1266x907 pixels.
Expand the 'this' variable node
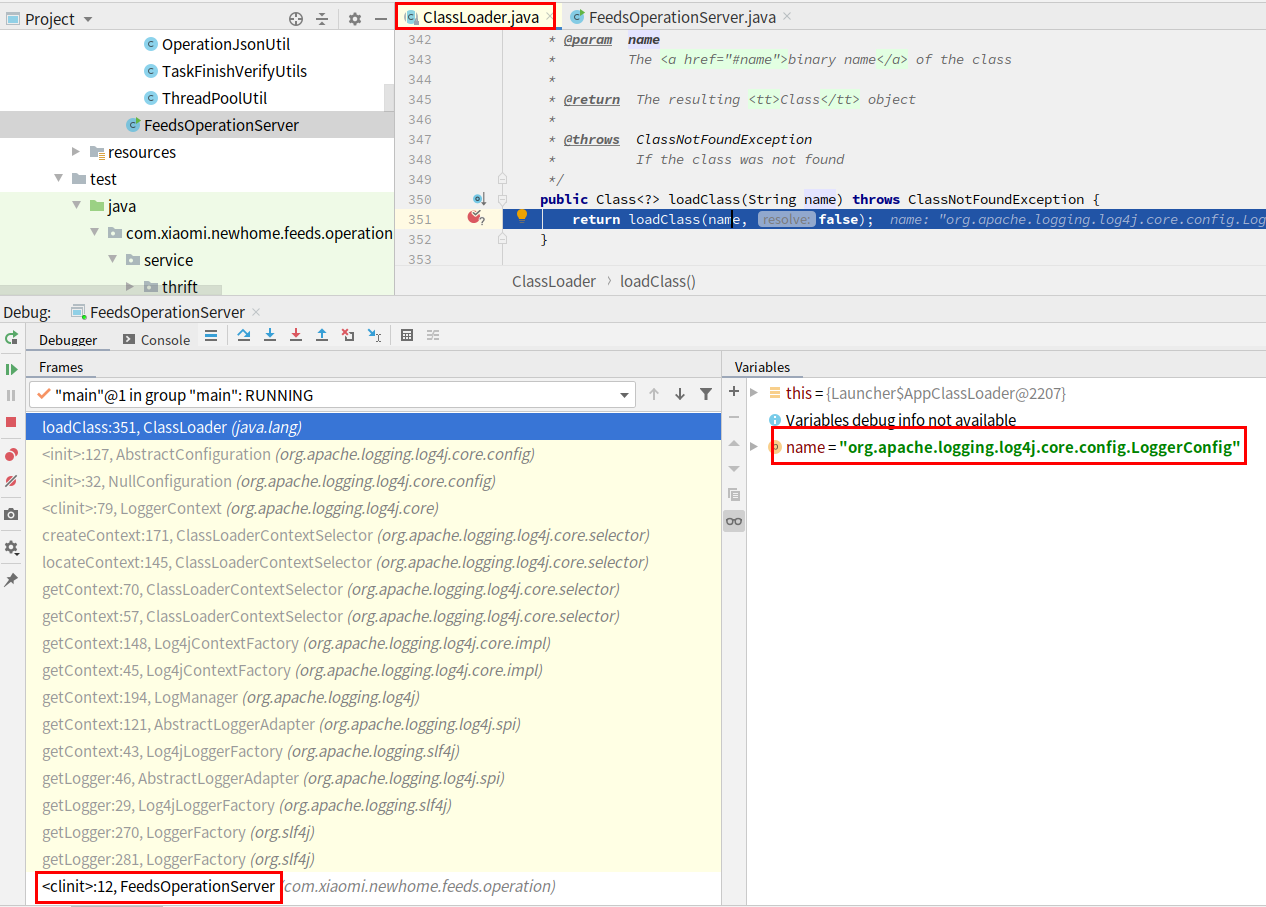tap(755, 393)
